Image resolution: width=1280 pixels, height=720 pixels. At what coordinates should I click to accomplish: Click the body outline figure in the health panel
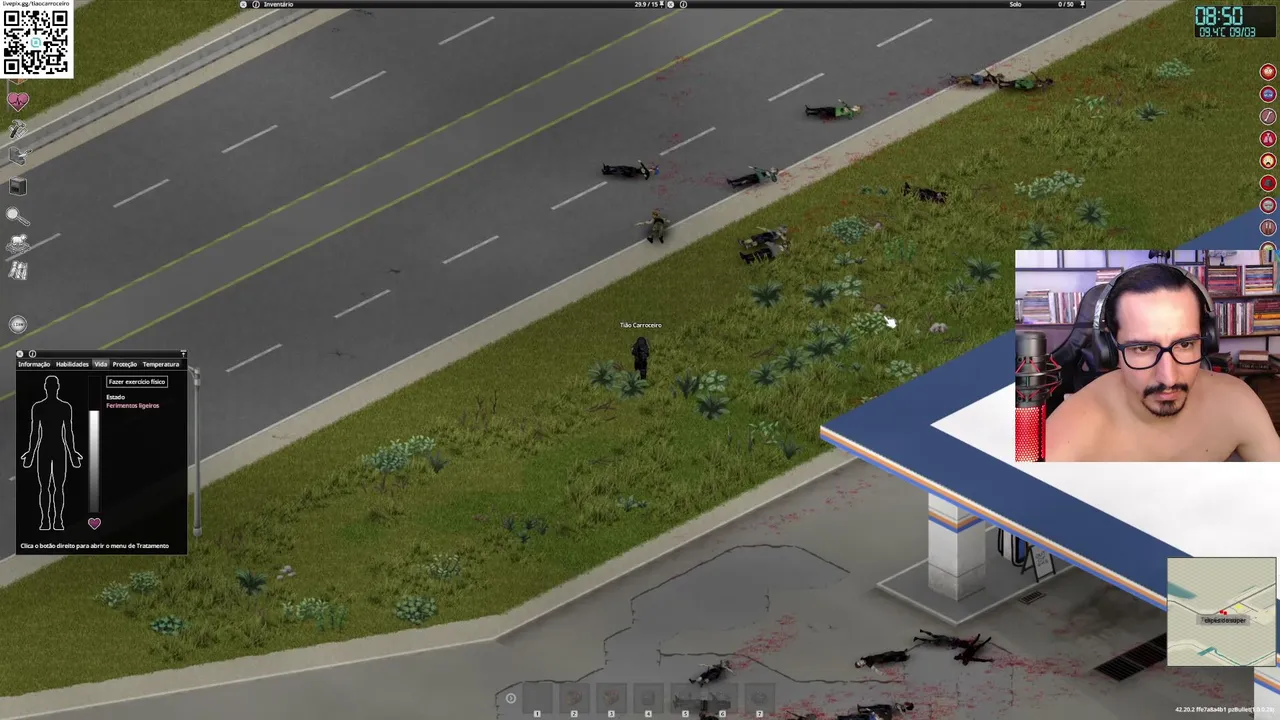pyautogui.click(x=52, y=453)
